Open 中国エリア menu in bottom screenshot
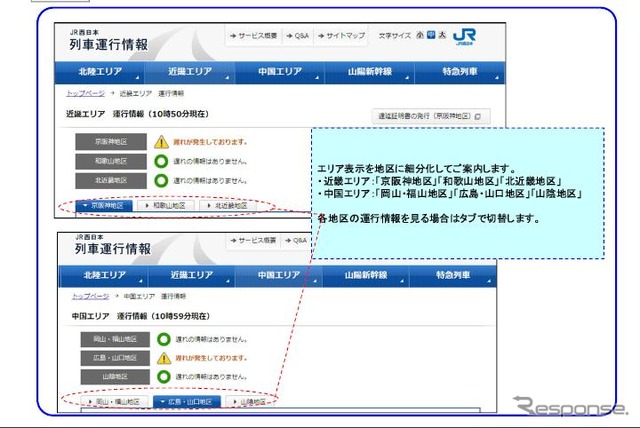The width and height of the screenshot is (640, 428). point(279,275)
